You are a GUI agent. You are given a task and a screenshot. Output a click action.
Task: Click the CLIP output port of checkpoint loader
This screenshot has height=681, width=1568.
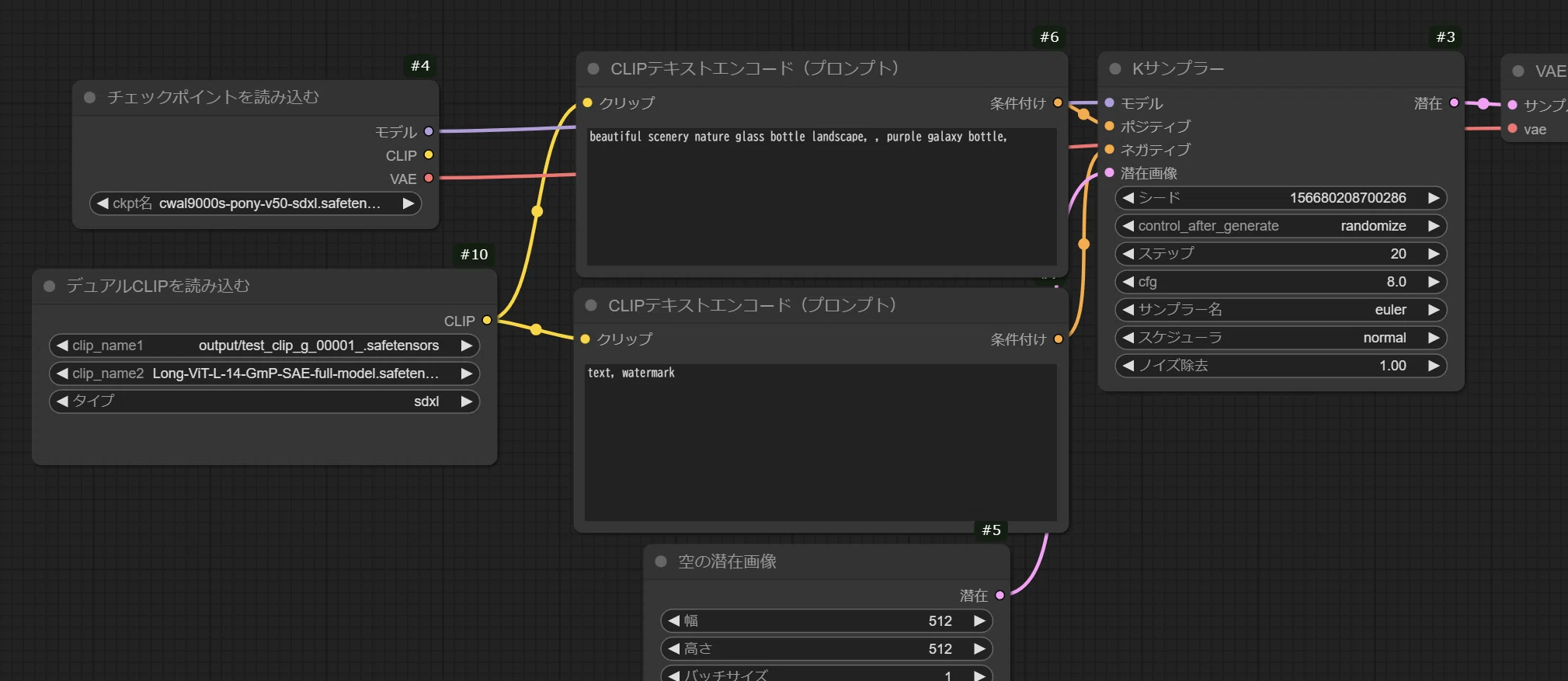pyautogui.click(x=429, y=155)
